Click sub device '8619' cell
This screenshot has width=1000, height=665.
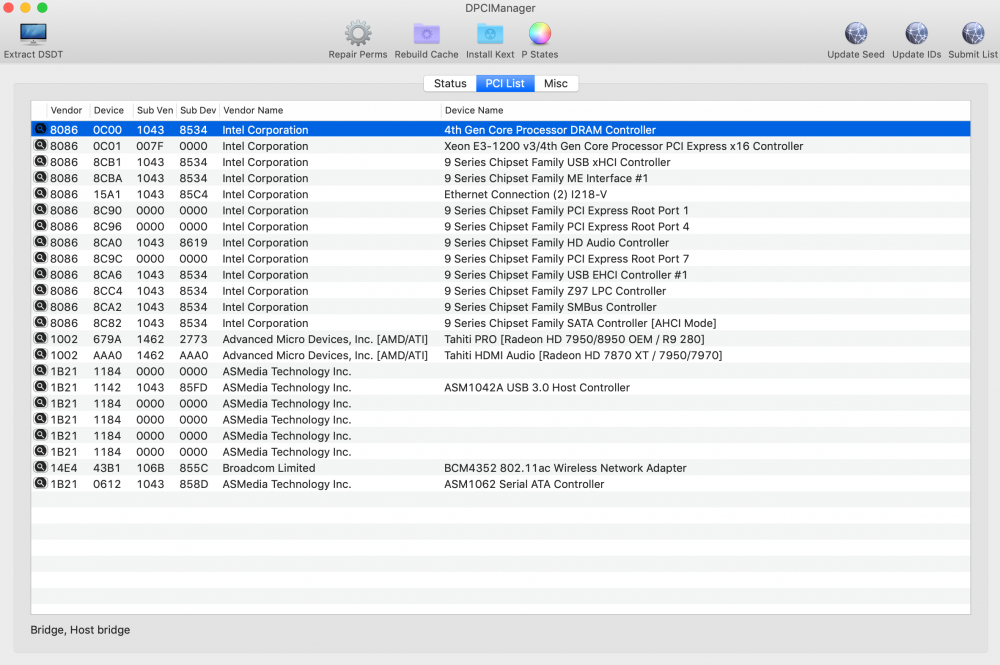193,243
